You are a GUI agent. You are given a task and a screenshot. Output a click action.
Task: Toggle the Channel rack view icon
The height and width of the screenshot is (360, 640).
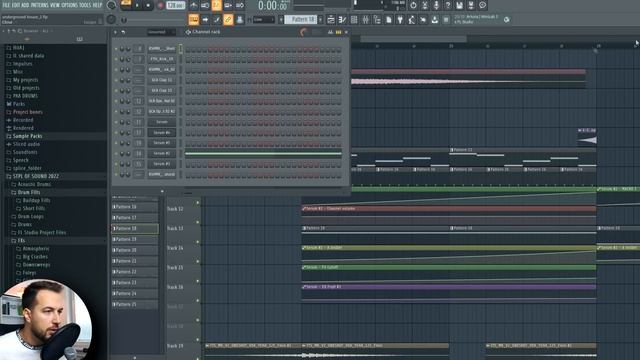tap(354, 19)
